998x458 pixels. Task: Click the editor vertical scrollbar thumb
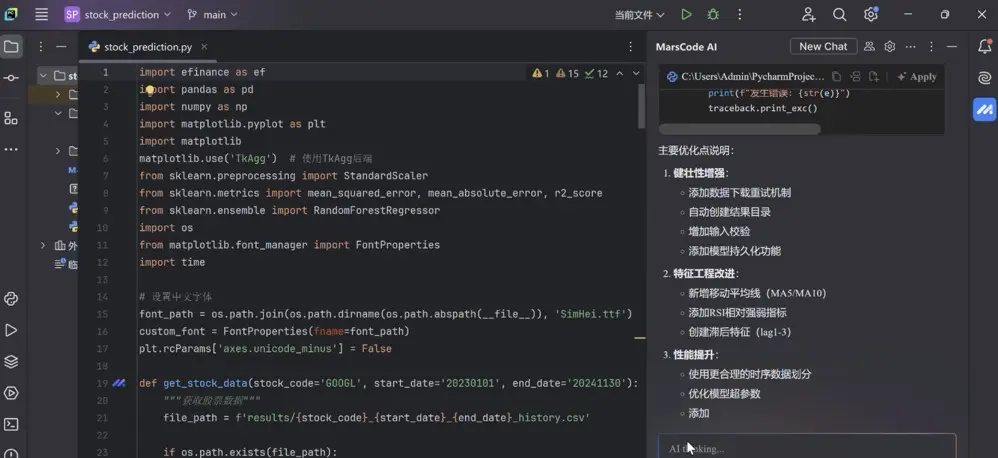click(641, 105)
